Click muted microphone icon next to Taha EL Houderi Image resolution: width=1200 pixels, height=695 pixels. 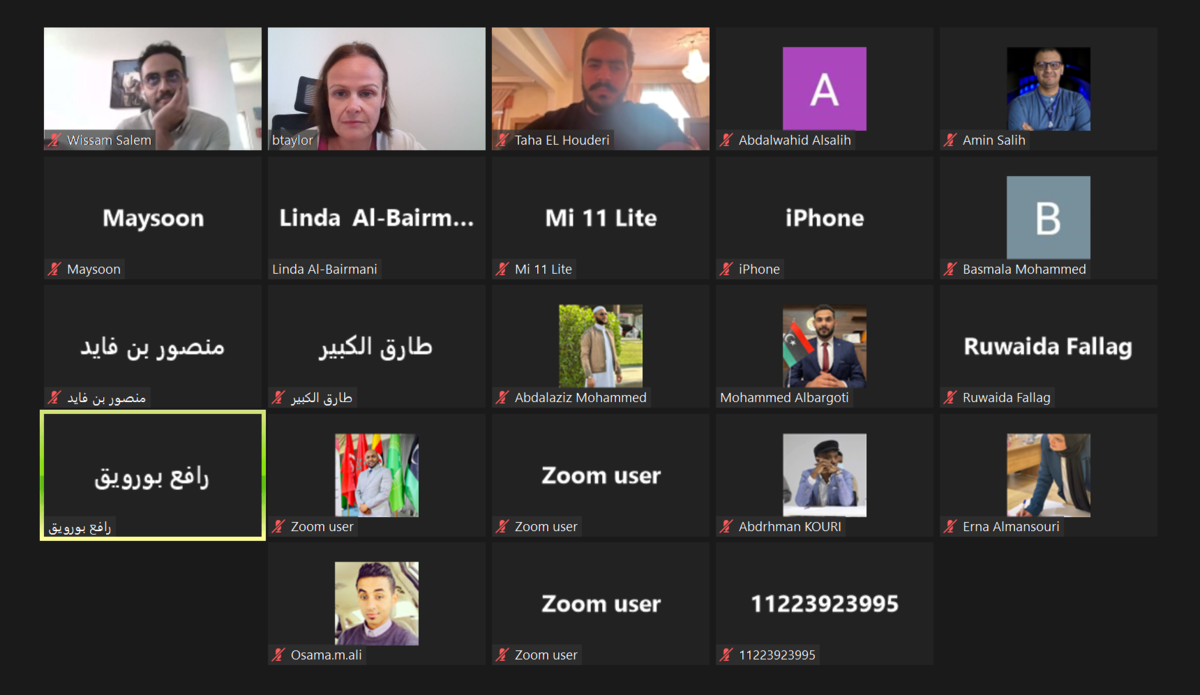503,141
